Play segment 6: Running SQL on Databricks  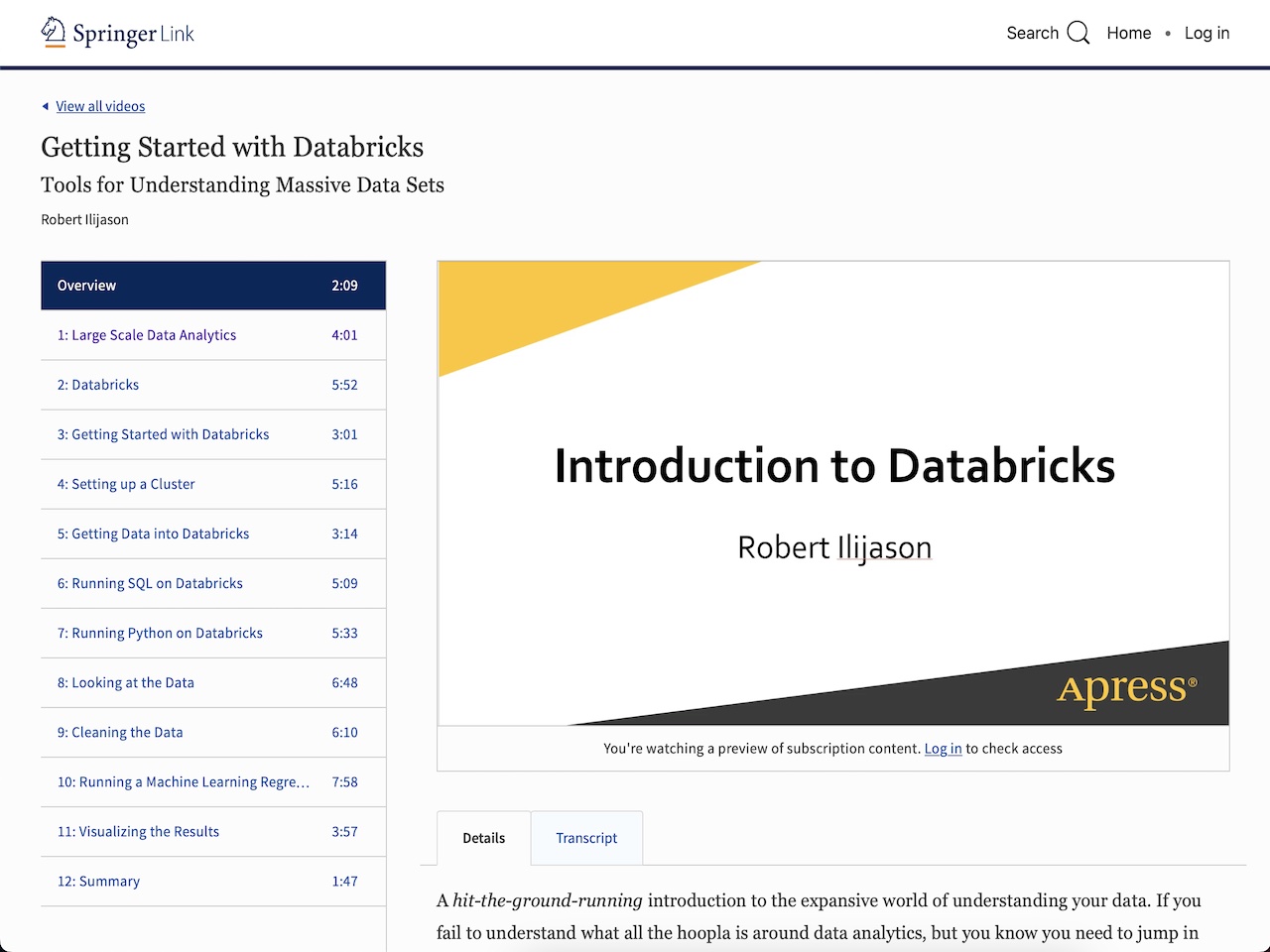tap(213, 583)
